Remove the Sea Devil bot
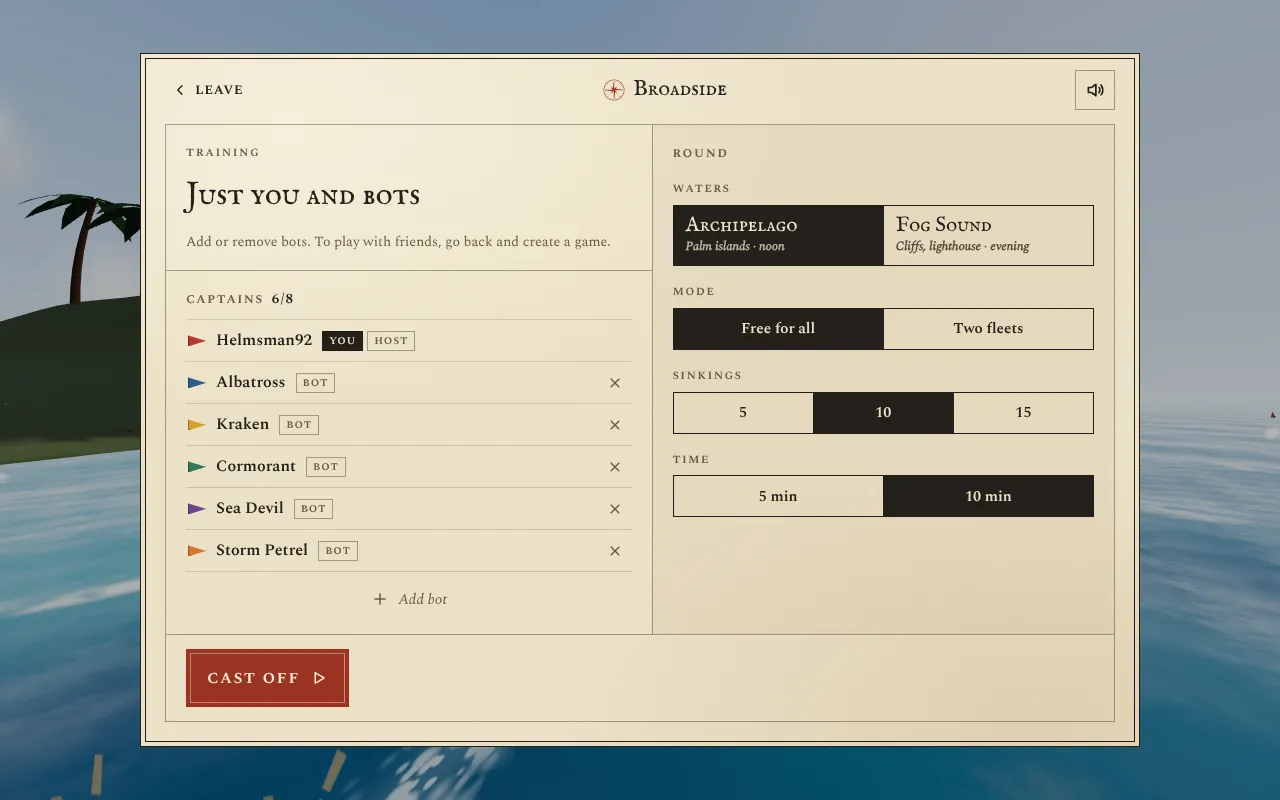The width and height of the screenshot is (1280, 800). pos(615,509)
